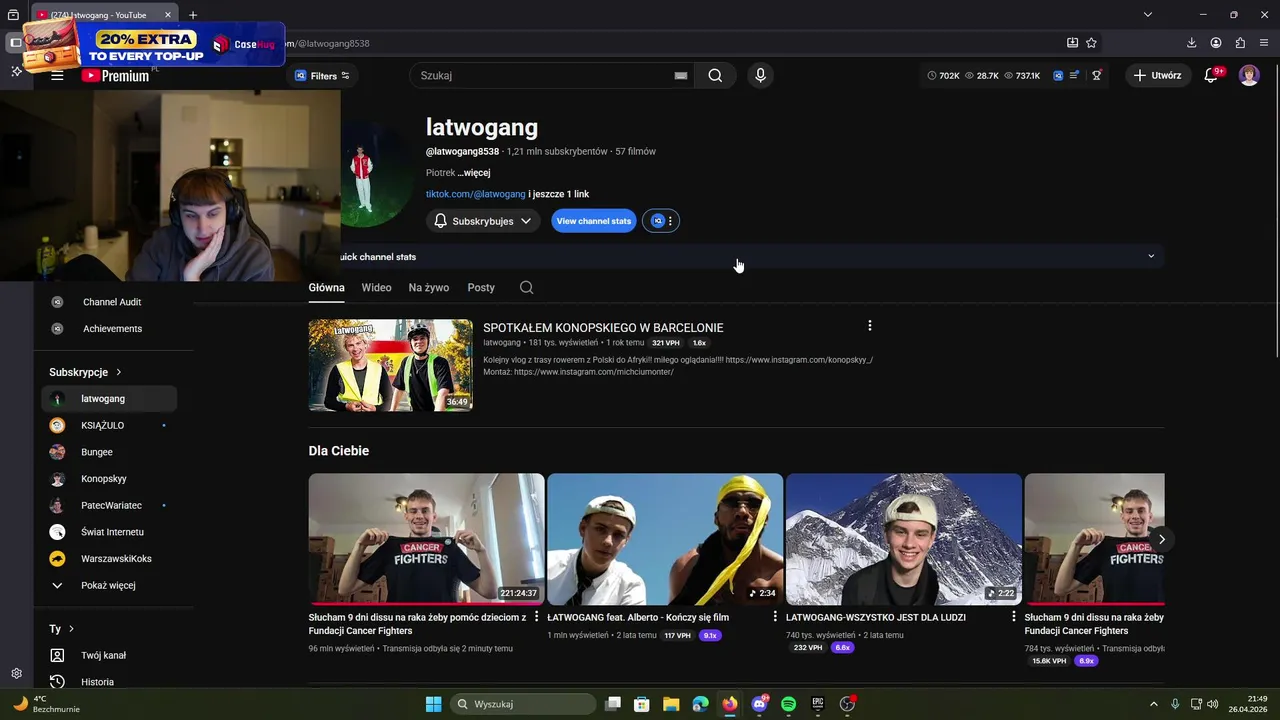Image resolution: width=1280 pixels, height=720 pixels.
Task: Open the account avatar menu
Action: pos(1249,75)
